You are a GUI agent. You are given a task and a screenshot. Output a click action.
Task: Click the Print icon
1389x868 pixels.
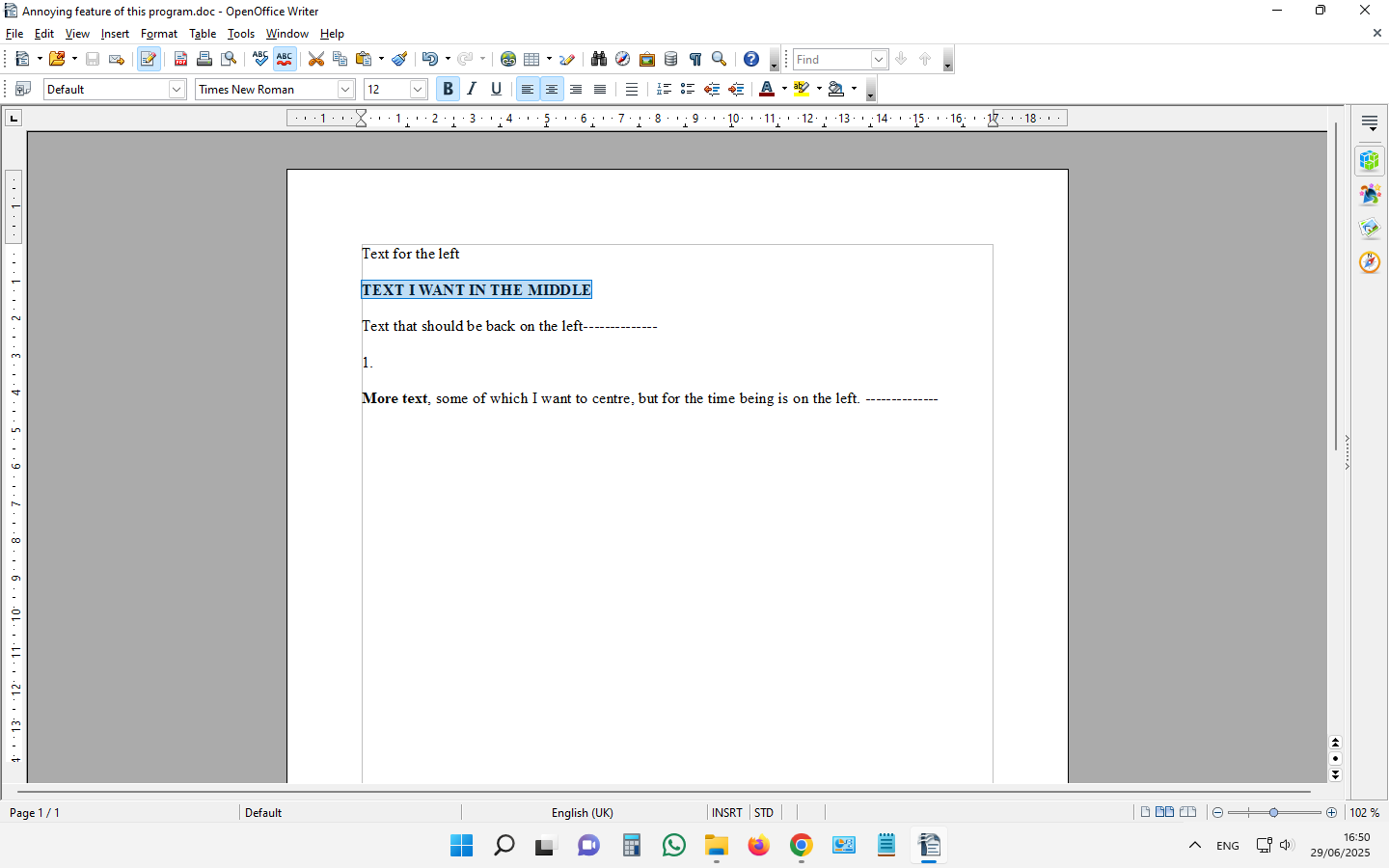click(204, 59)
